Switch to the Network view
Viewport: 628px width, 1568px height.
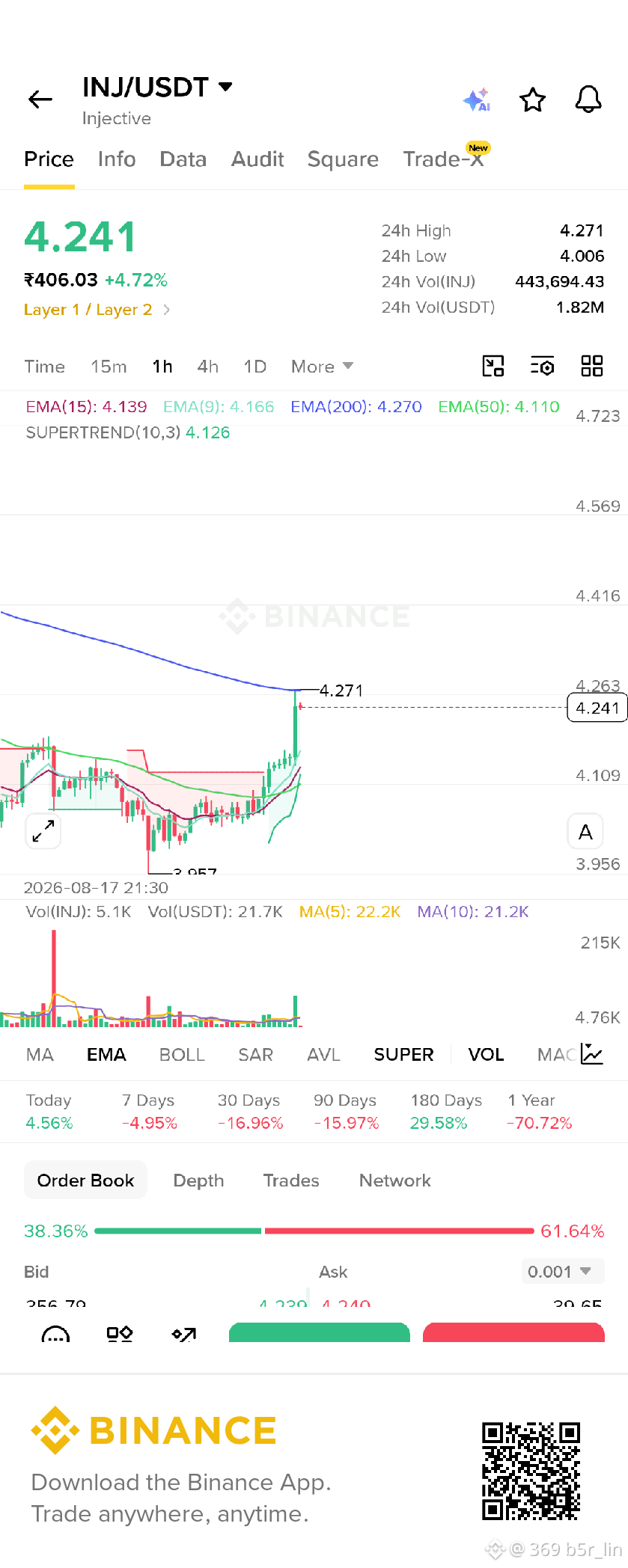395,1180
